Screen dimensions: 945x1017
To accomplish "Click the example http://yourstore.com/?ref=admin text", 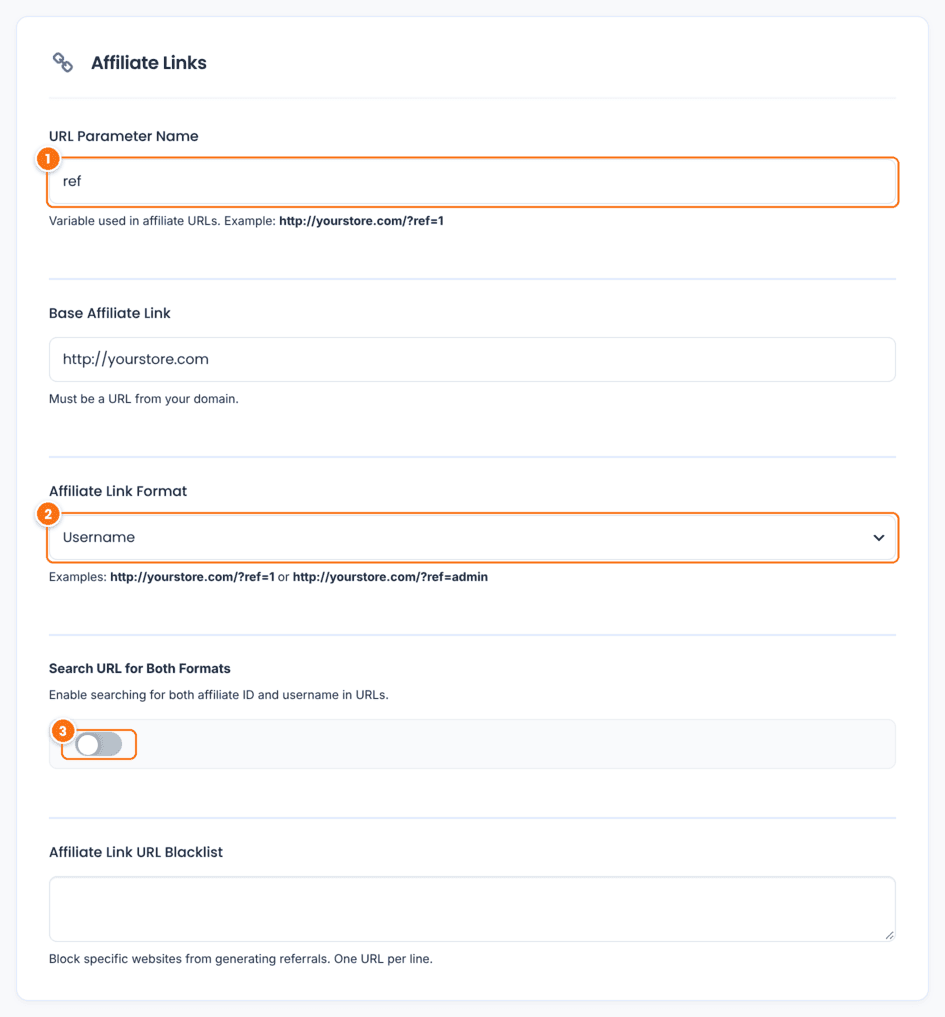I will pyautogui.click(x=390, y=577).
